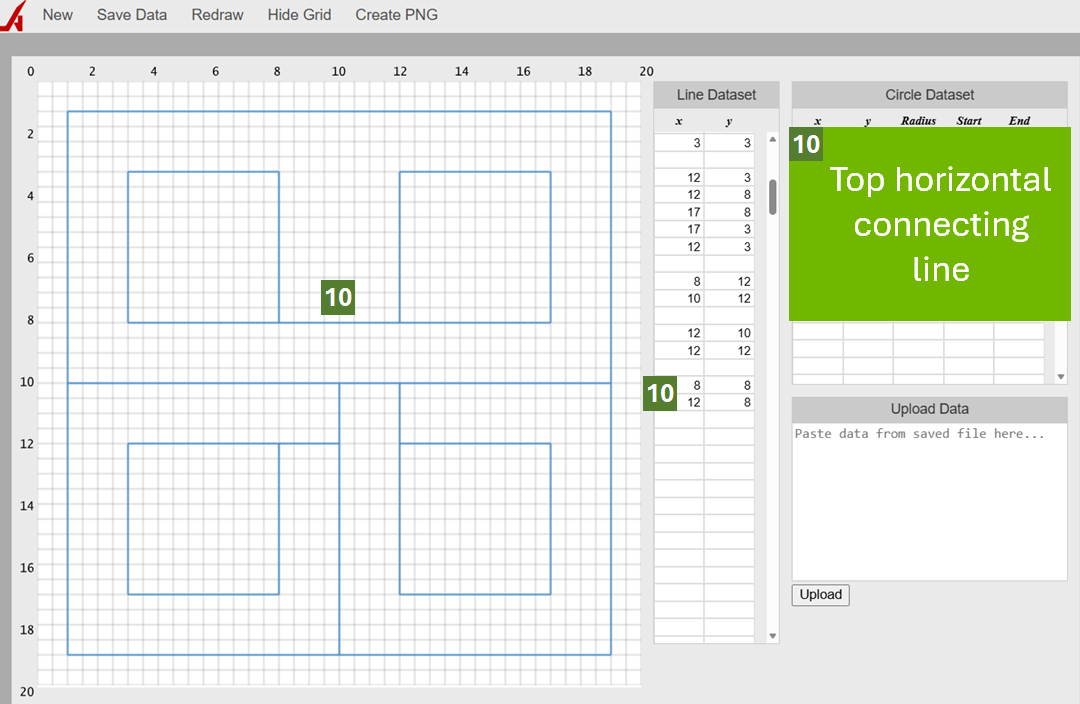This screenshot has height=704, width=1080.
Task: Click the red application logo icon
Action: coord(13,14)
